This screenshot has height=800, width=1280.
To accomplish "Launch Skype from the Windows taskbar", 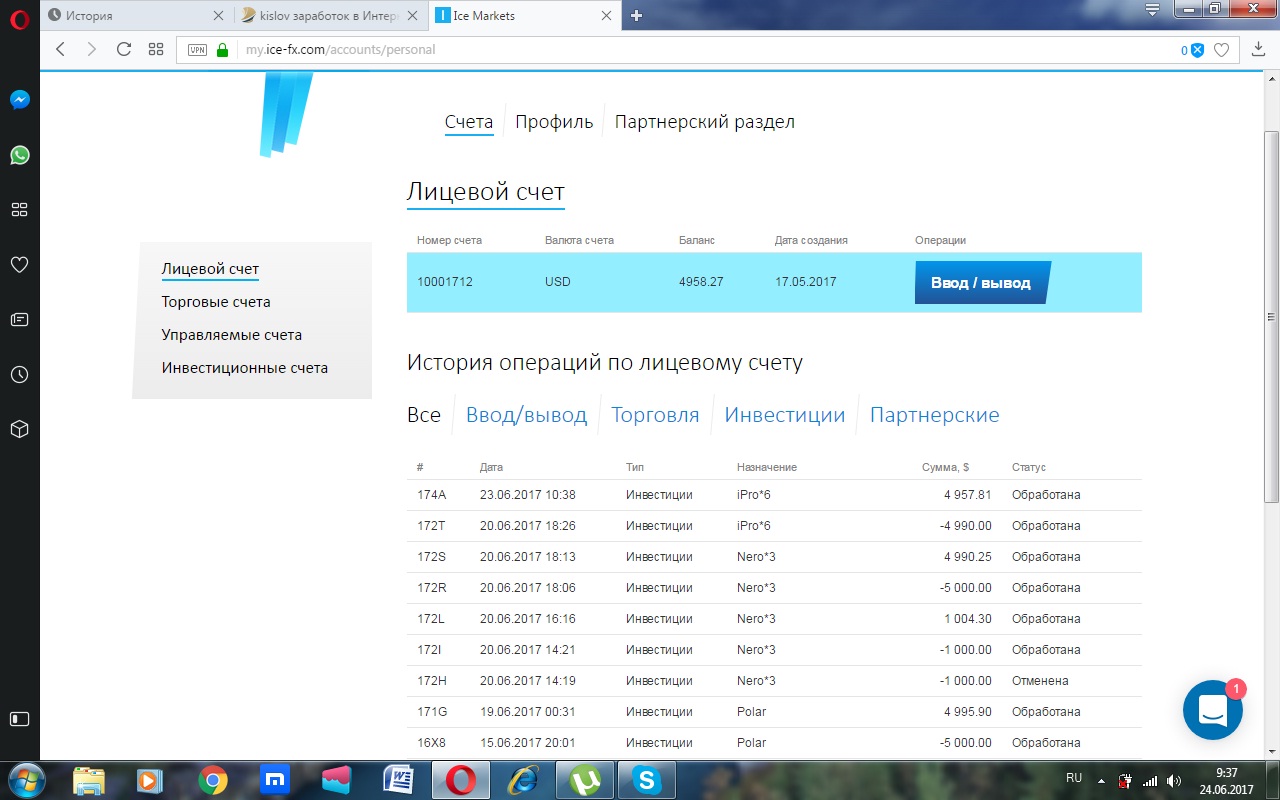I will click(647, 780).
